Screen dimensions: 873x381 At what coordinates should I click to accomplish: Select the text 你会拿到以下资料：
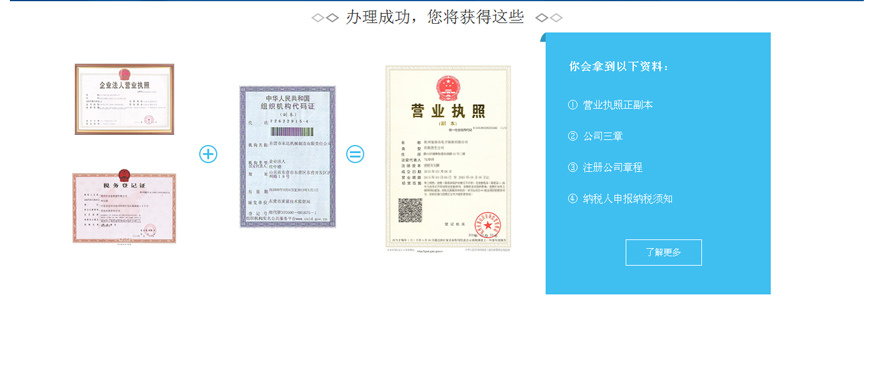[619, 67]
